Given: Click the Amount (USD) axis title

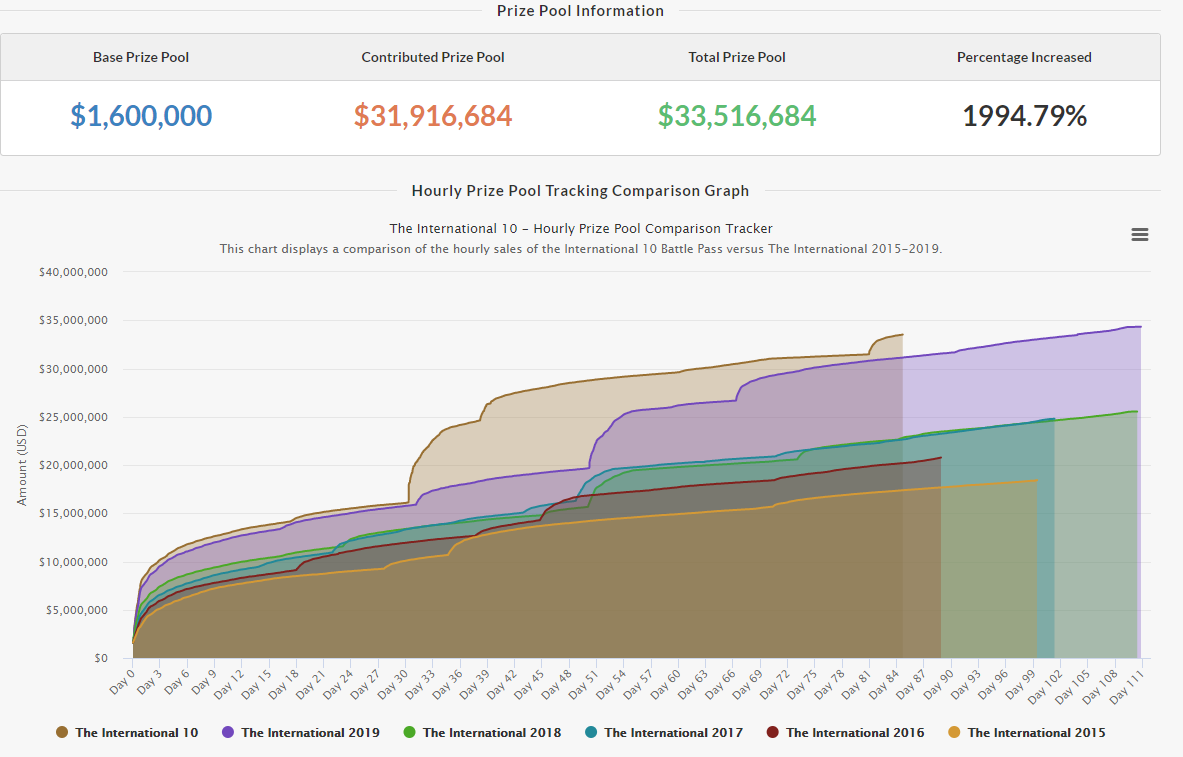Looking at the screenshot, I should (21, 465).
